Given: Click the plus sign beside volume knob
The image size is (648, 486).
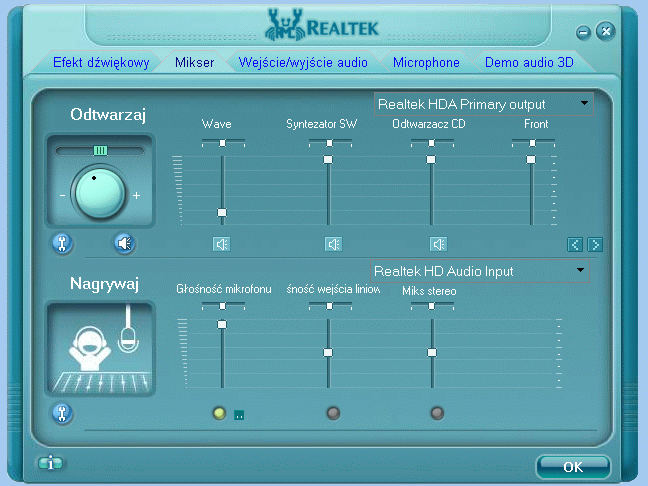Looking at the screenshot, I should pyautogui.click(x=136, y=195).
